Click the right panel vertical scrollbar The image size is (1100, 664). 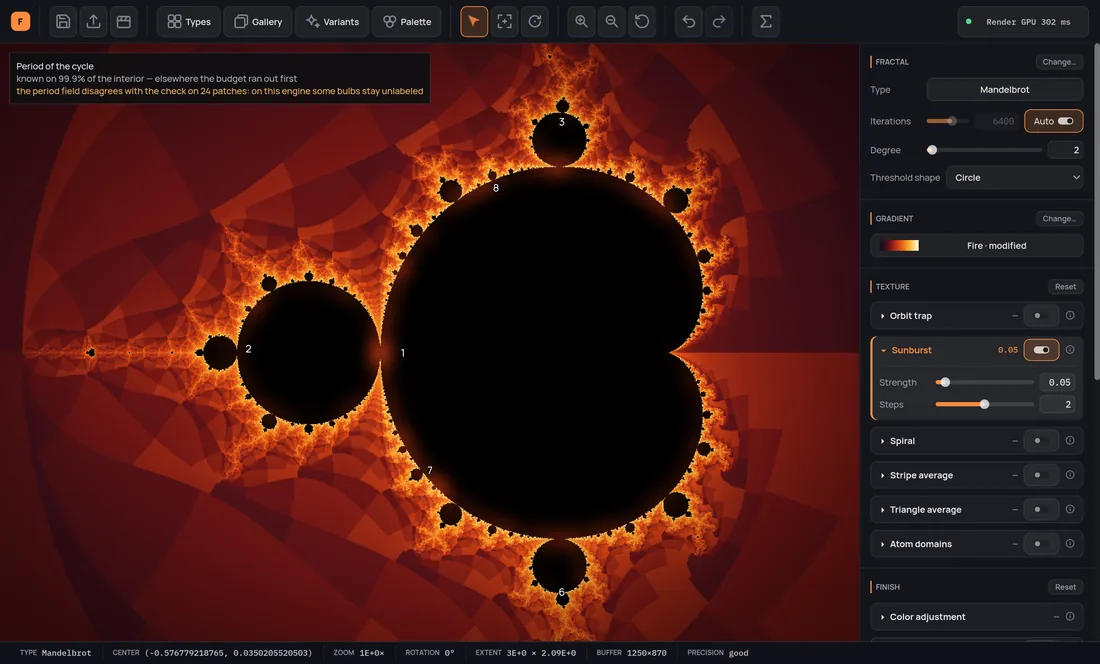(x=1096, y=210)
